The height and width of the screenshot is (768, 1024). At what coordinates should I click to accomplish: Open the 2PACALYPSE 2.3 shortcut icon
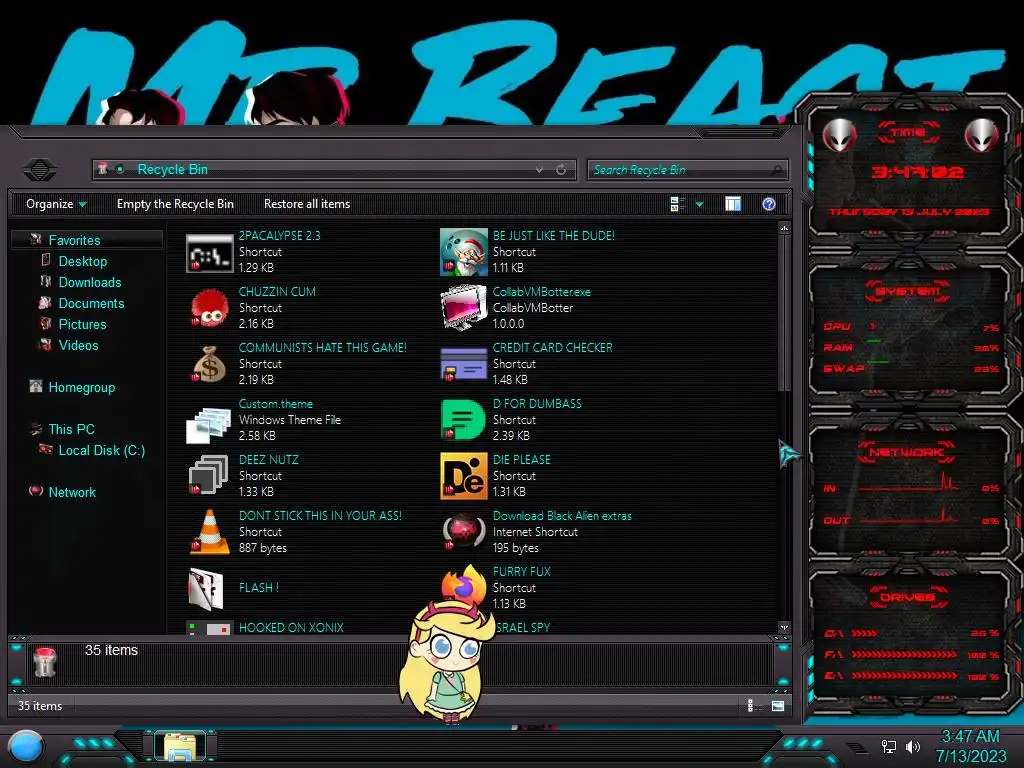pos(209,253)
